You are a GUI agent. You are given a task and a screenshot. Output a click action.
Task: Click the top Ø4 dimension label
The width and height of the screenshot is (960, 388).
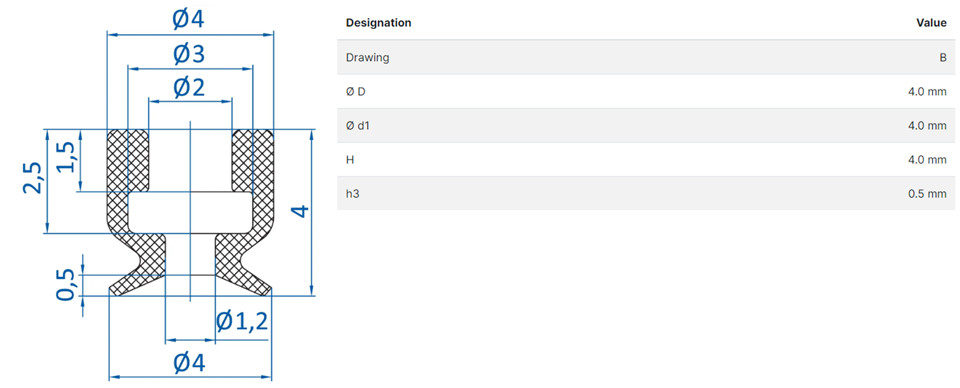click(189, 20)
